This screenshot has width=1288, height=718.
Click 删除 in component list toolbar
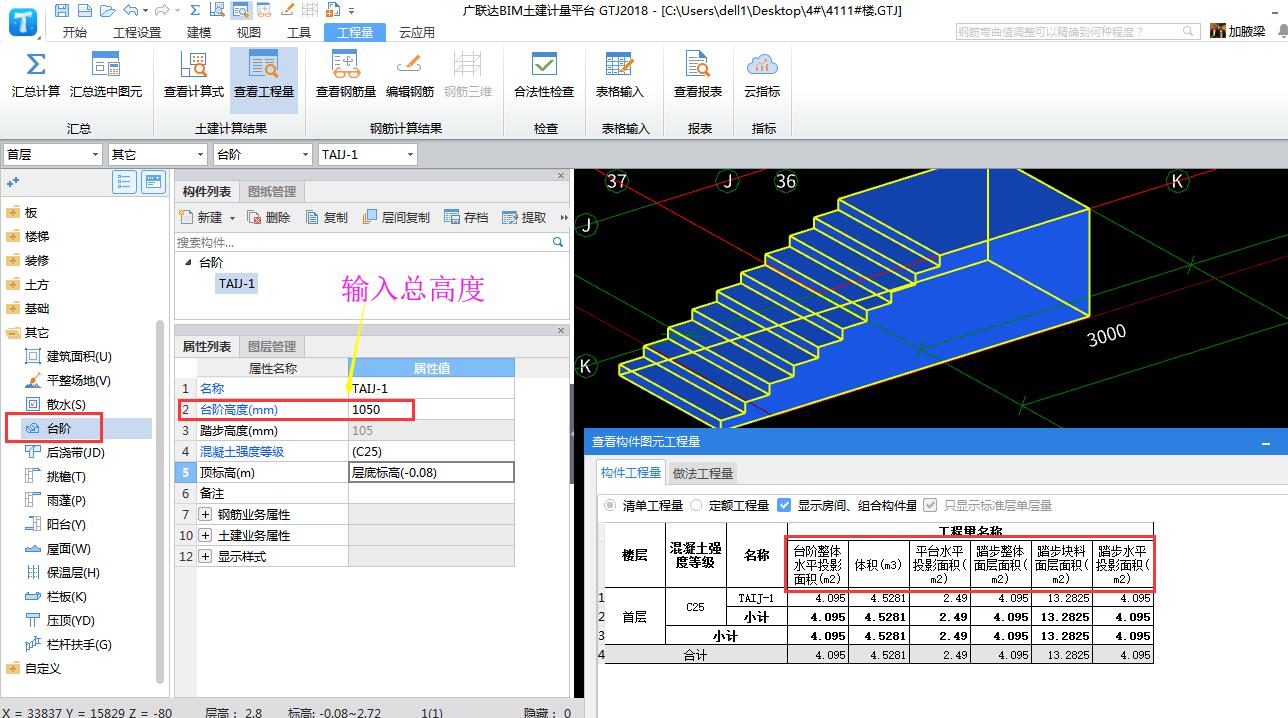tap(267, 217)
